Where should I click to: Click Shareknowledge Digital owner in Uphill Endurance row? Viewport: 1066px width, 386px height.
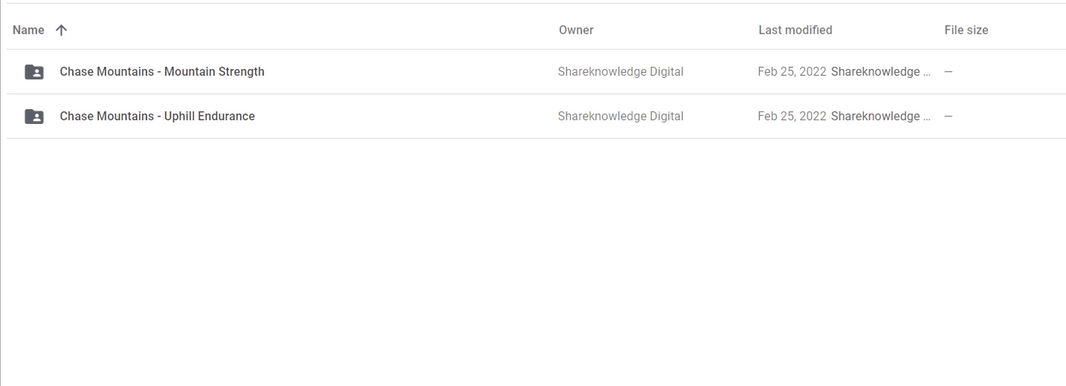coord(620,116)
